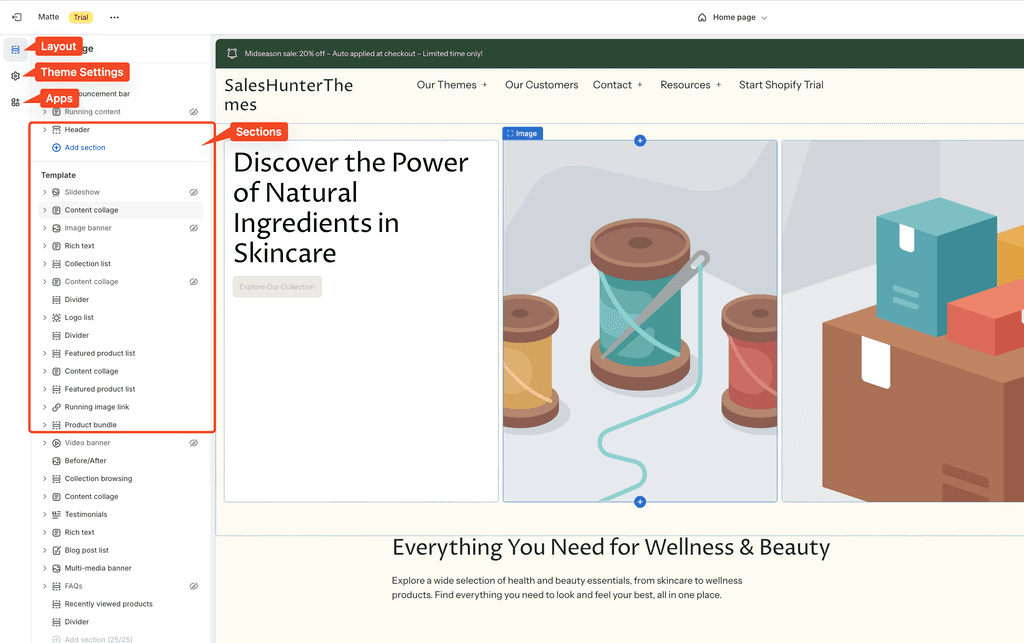1024x643 pixels.
Task: Click Explore Our Collection button
Action: point(277,287)
